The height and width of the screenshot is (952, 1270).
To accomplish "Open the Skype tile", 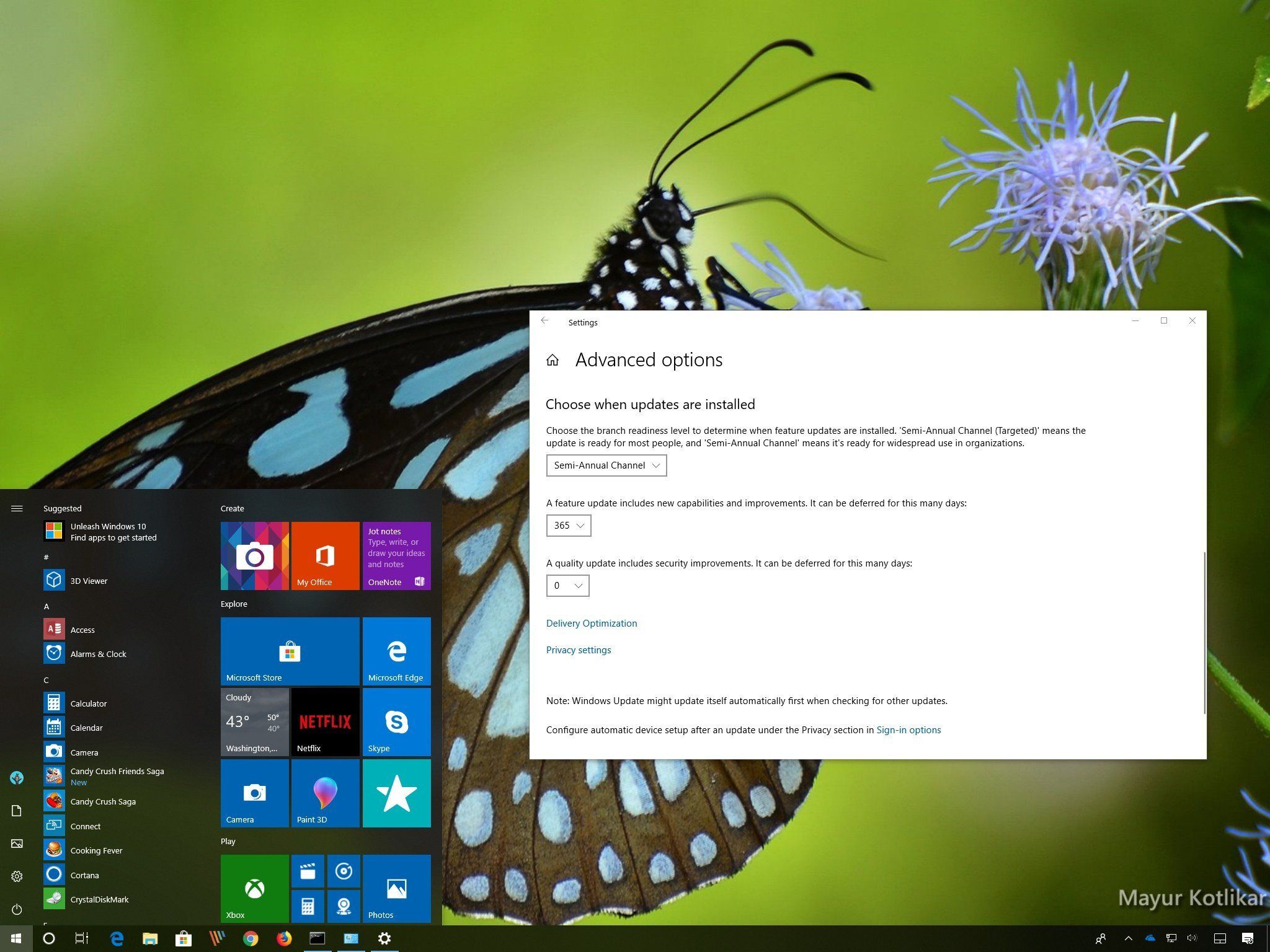I will pyautogui.click(x=397, y=722).
